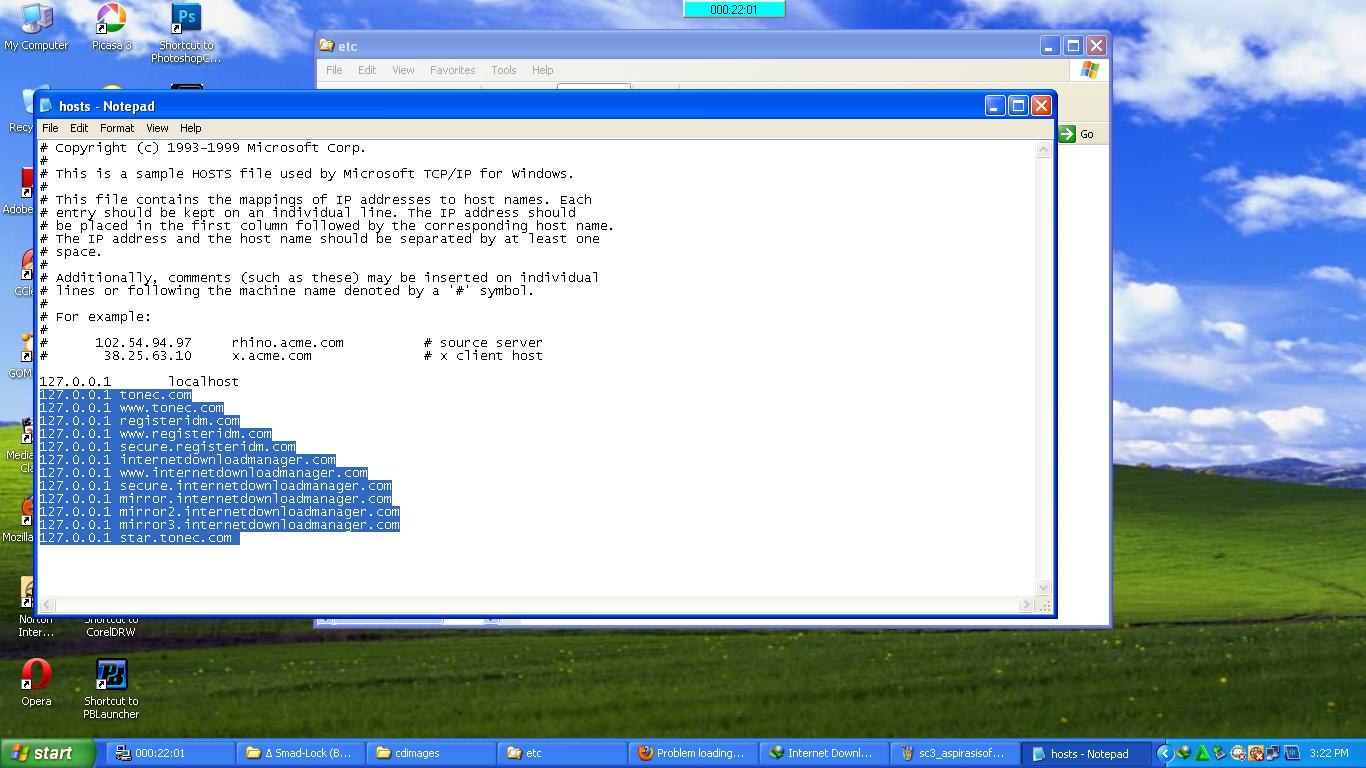This screenshot has height=768, width=1366.
Task: Open Notepad Format menu
Action: [x=117, y=128]
